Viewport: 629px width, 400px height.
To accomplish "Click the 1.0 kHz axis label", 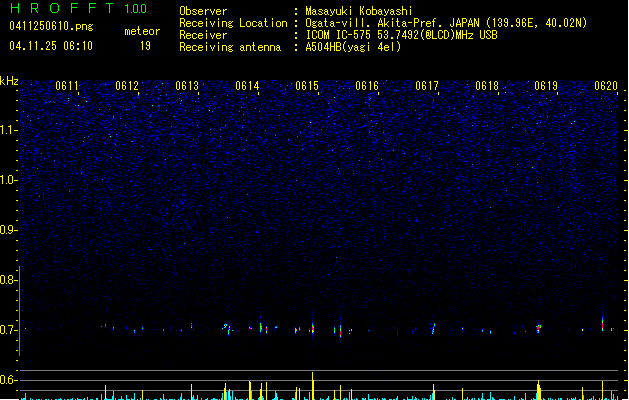I will (9, 180).
